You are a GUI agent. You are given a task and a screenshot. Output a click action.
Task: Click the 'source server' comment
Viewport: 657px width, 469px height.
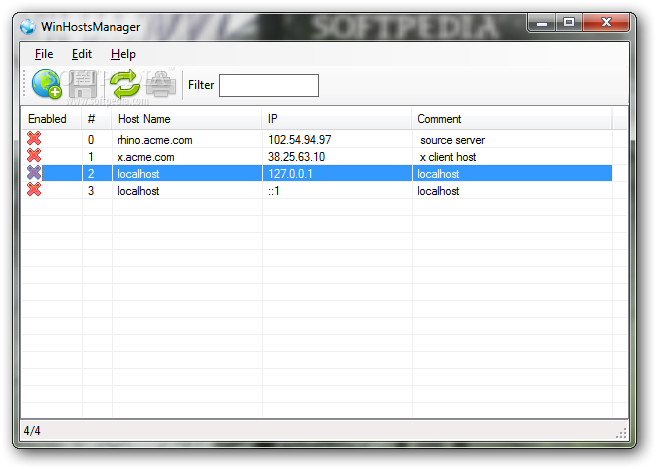[453, 140]
